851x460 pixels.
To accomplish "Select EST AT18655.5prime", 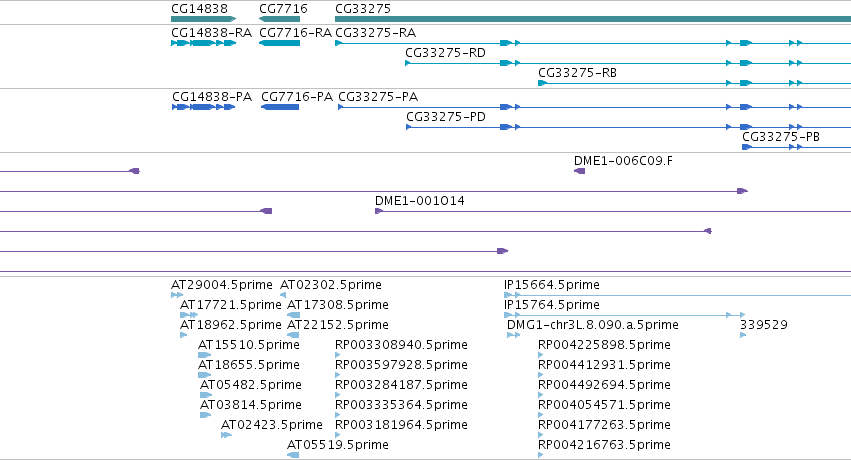I will (x=249, y=365).
